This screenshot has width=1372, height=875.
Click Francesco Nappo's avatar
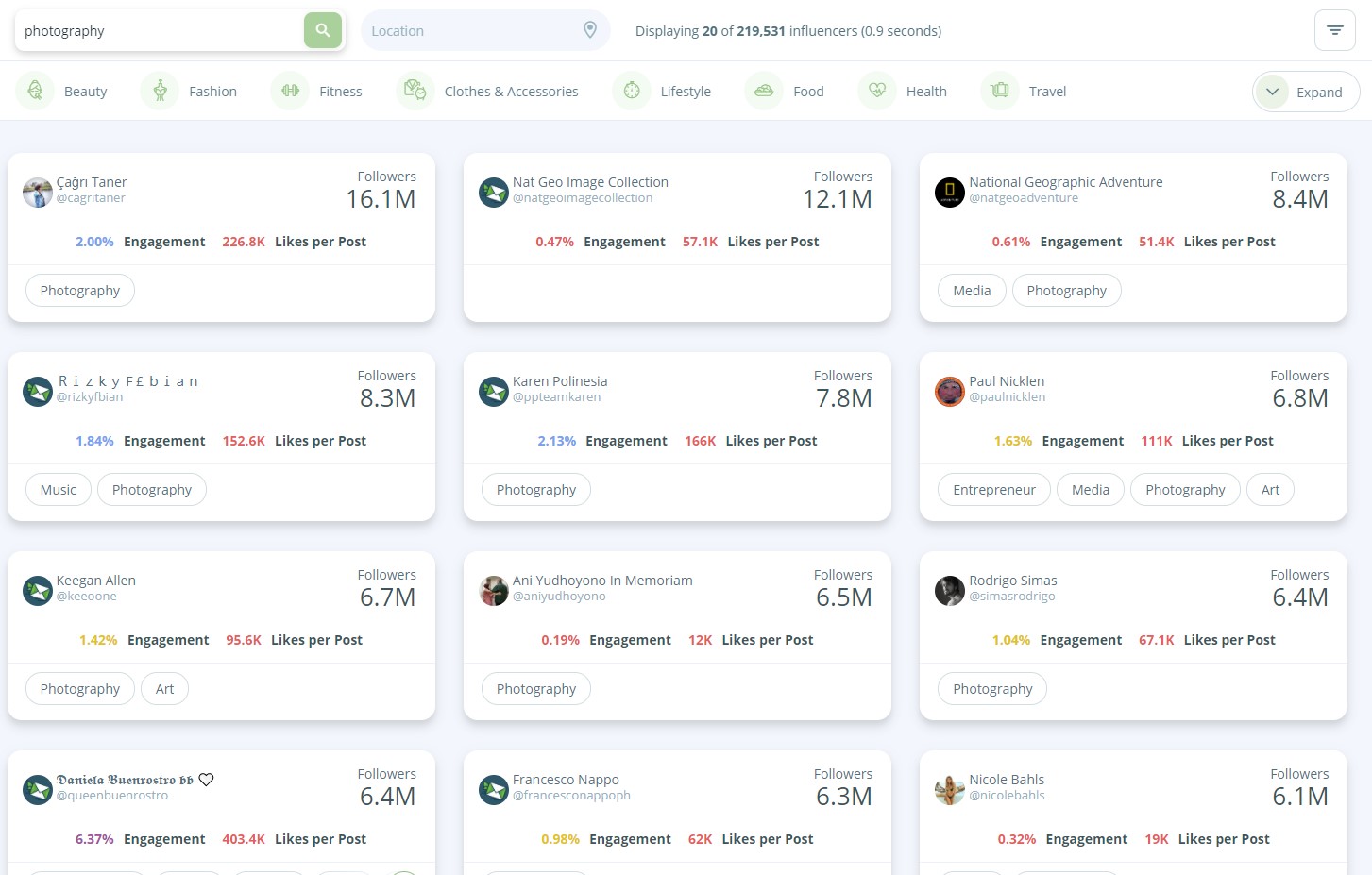click(494, 790)
